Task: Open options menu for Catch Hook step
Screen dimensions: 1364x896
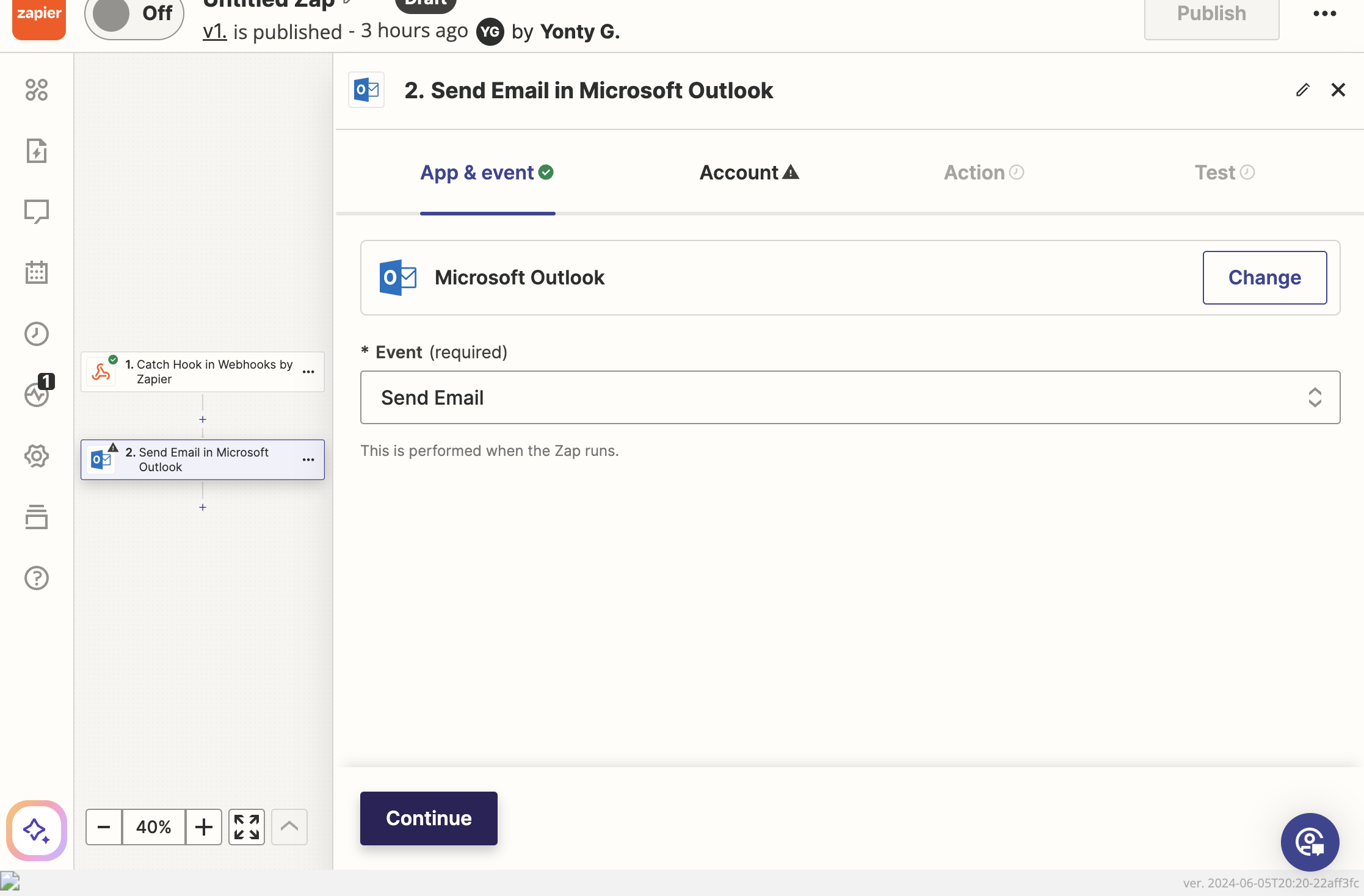Action: coord(309,372)
